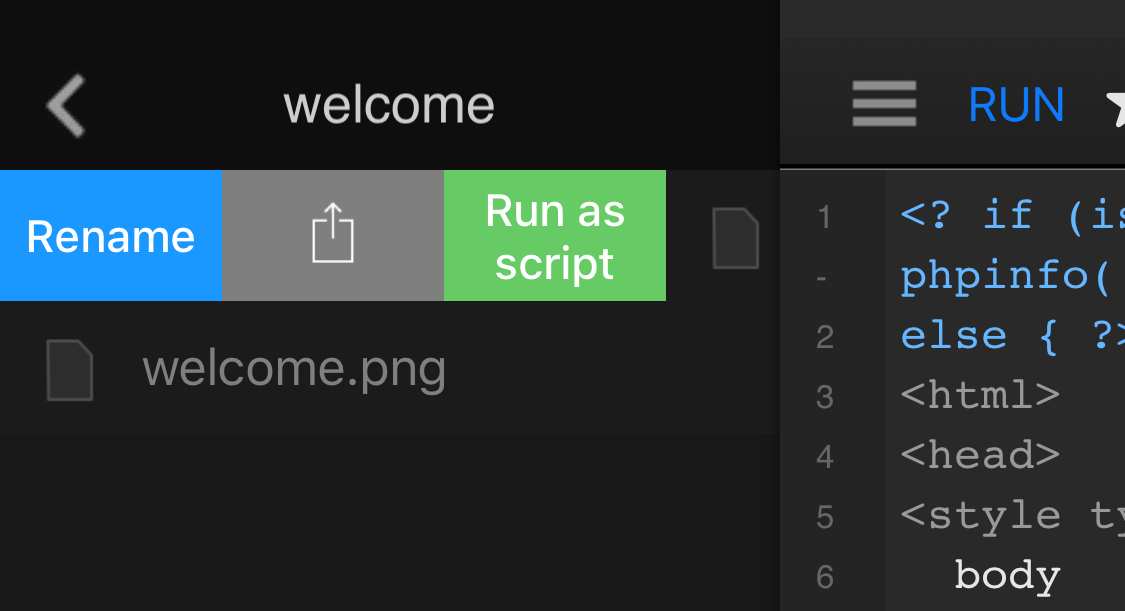Viewport: 1125px width, 611px height.
Task: Click the word body on line 6
Action: click(x=1006, y=576)
